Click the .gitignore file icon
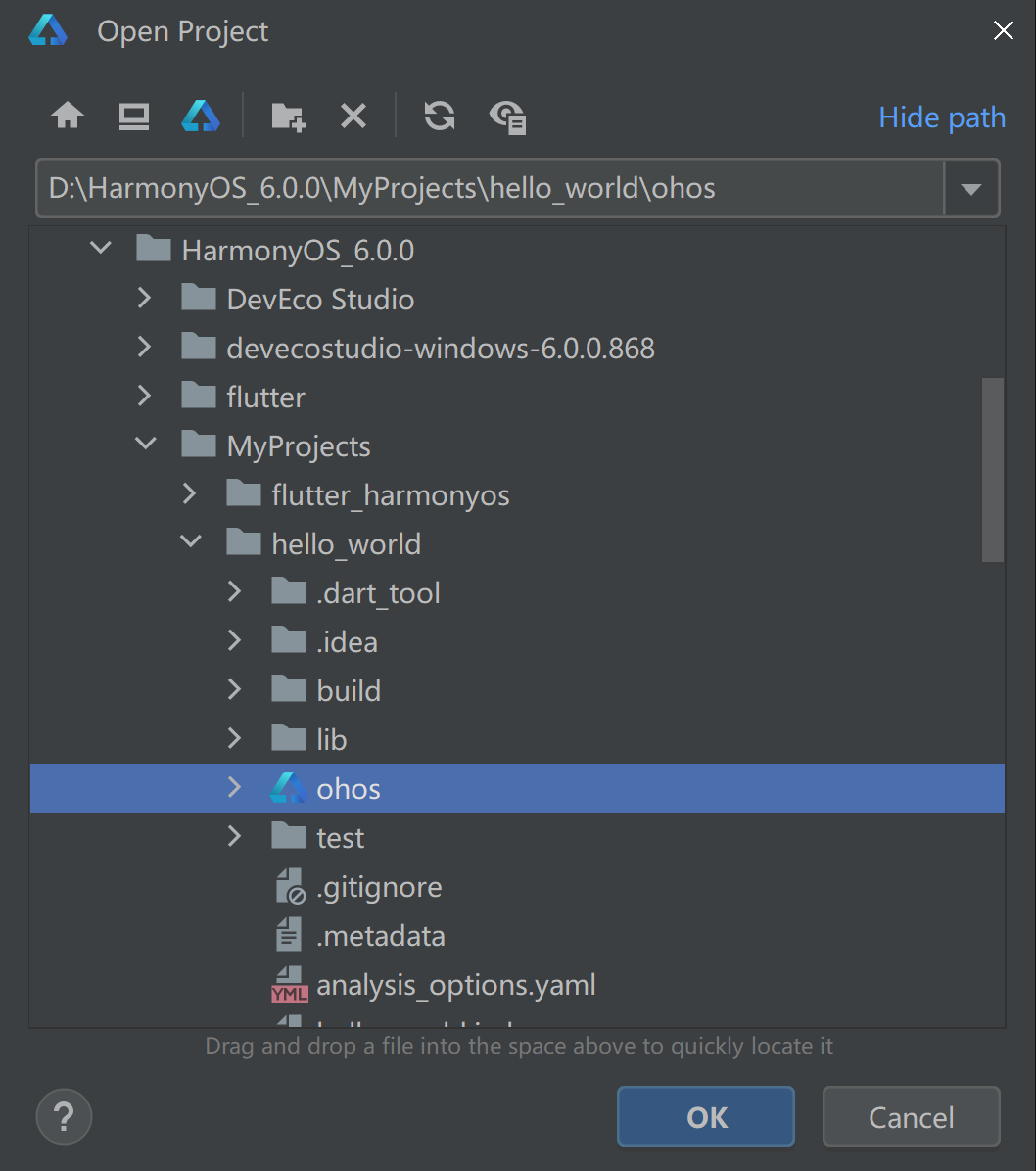Image resolution: width=1036 pixels, height=1171 pixels. [x=290, y=886]
